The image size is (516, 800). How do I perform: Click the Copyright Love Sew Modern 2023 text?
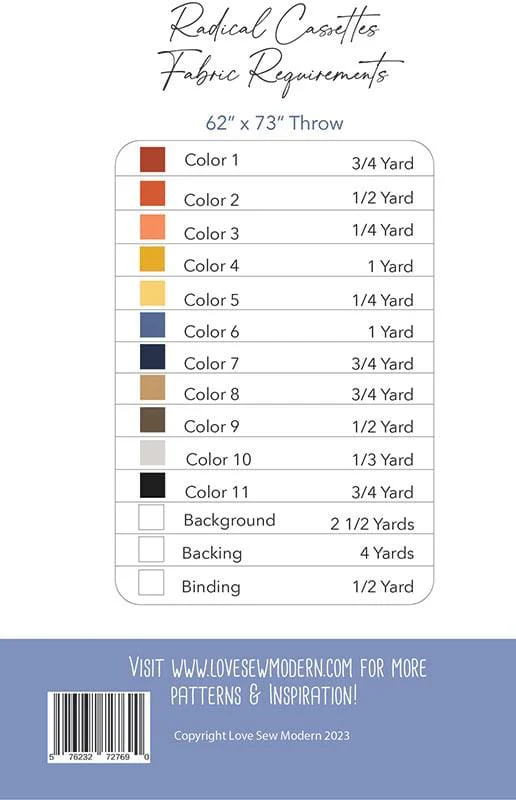pos(262,736)
